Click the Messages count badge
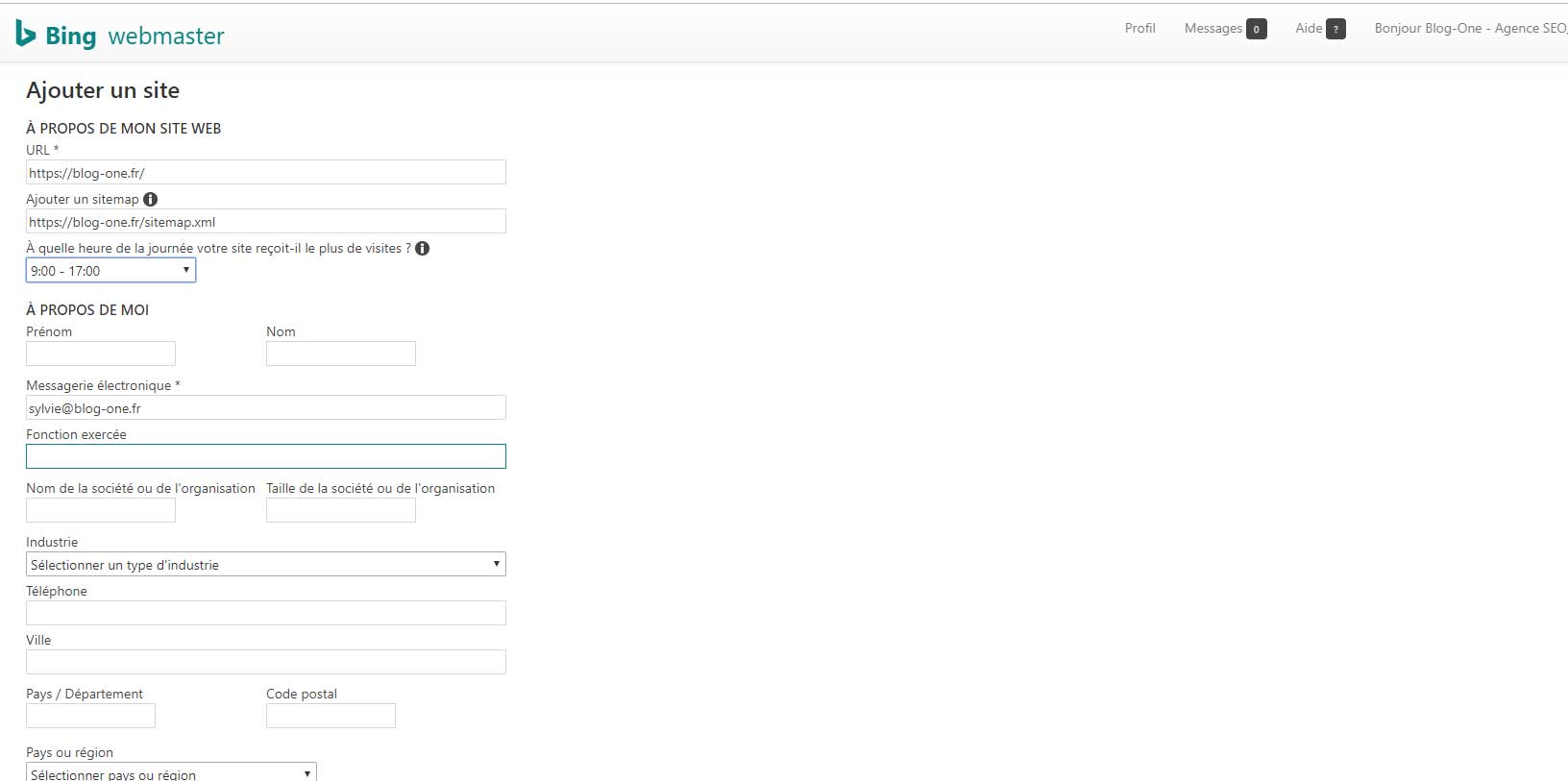Screen dimensions: 1568x781 [1256, 29]
